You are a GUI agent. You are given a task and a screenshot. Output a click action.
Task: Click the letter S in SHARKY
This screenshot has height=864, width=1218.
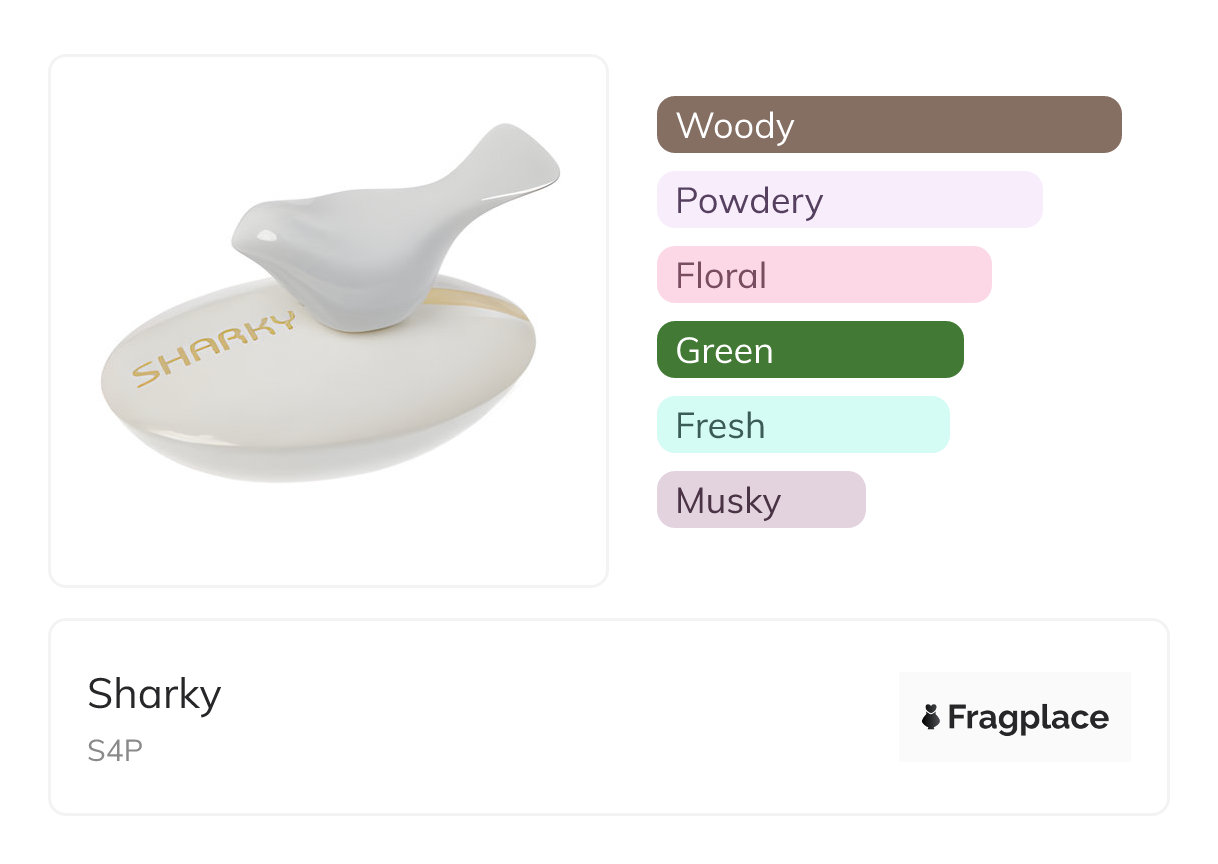point(148,373)
